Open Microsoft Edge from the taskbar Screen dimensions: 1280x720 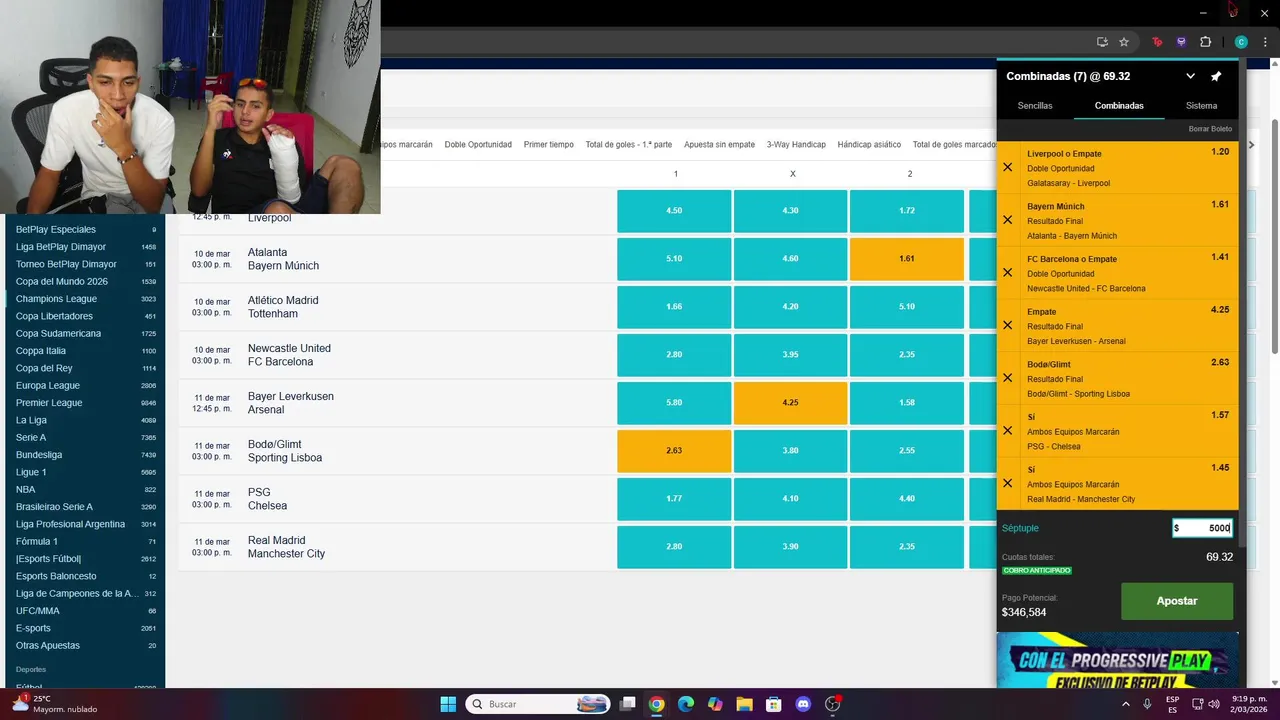click(x=685, y=704)
